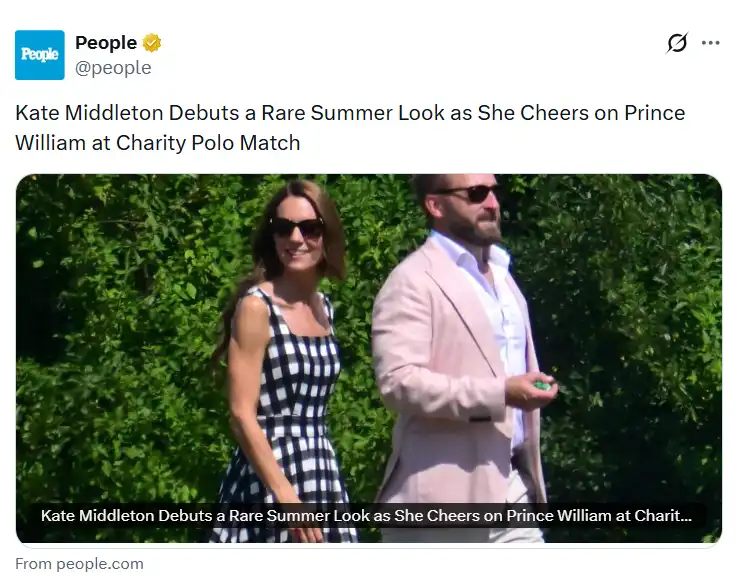This screenshot has width=737, height=576.
Task: Click 'Charity Polo Match' in the post text
Action: click(208, 143)
